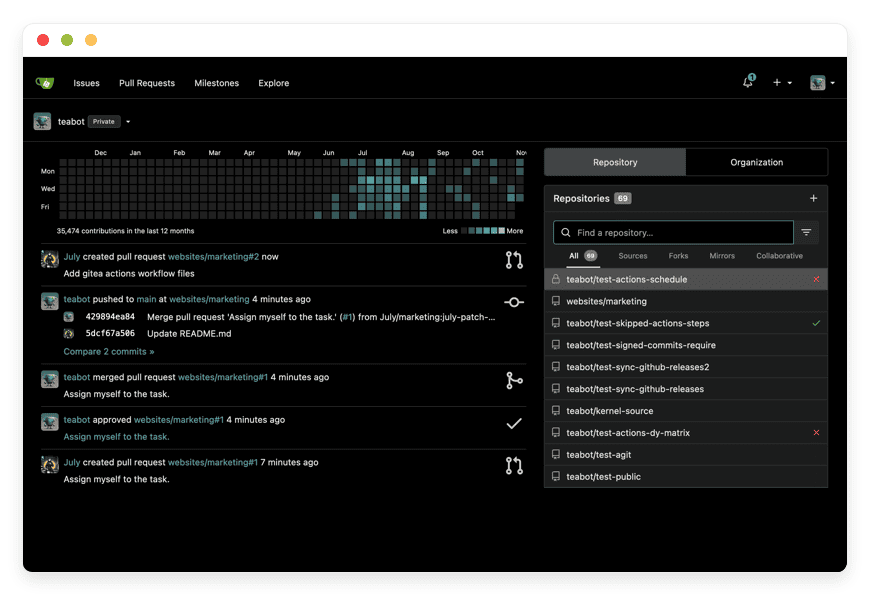The width and height of the screenshot is (870, 595).
Task: Click the Private badge next to teabot
Action: pos(104,122)
